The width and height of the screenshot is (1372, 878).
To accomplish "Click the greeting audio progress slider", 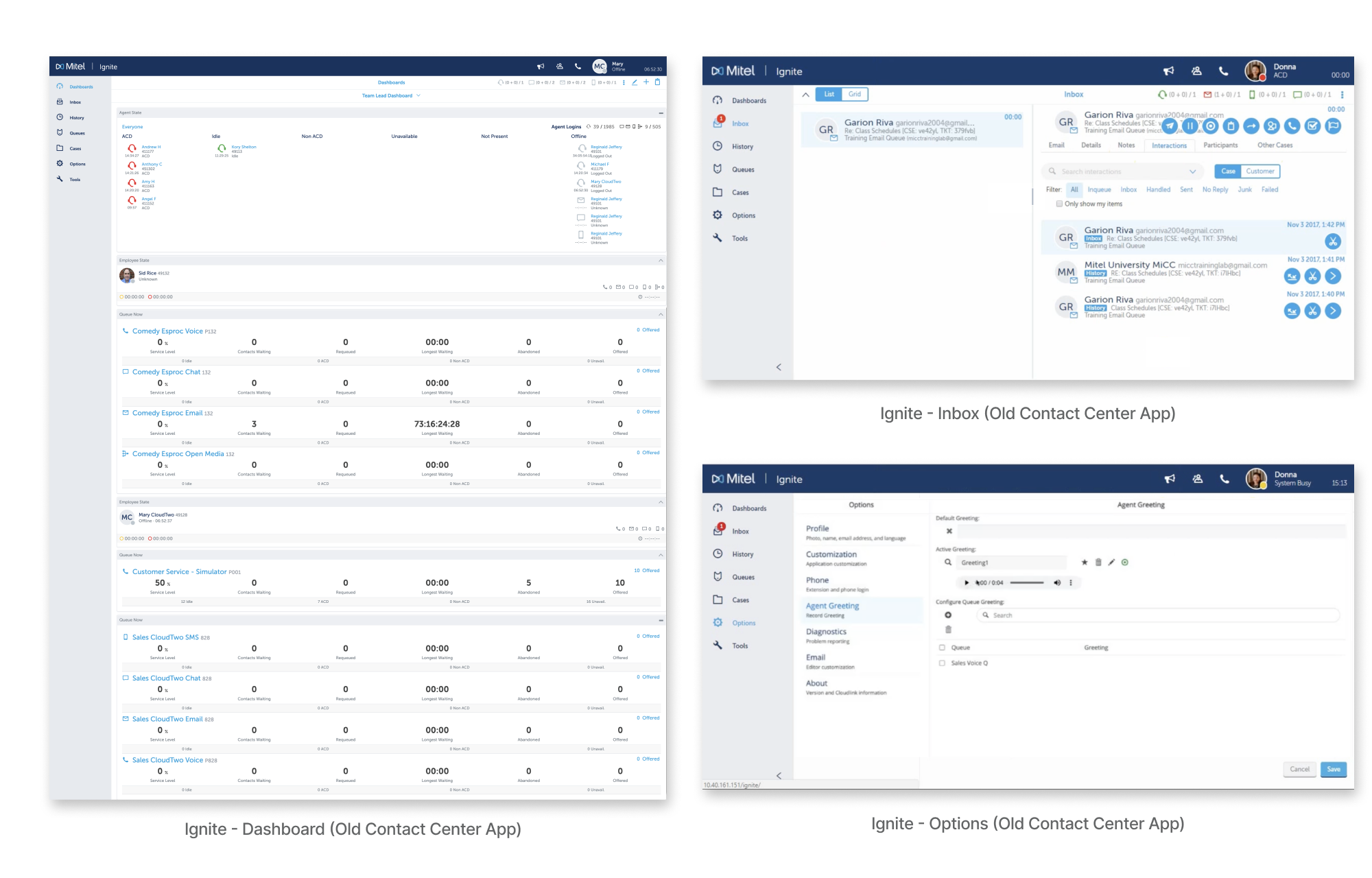I will pos(1027,583).
